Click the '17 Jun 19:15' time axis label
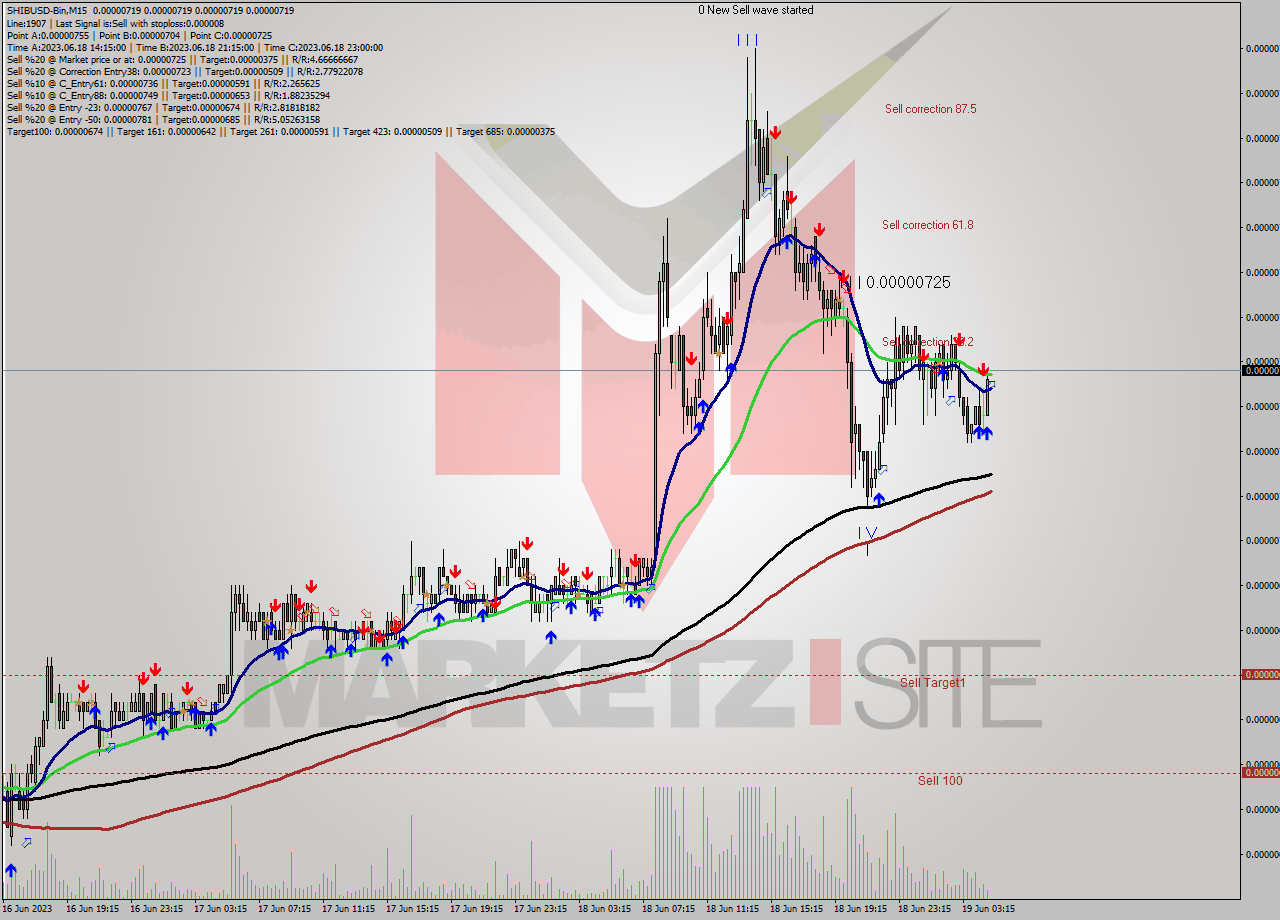This screenshot has width=1280, height=920. click(x=476, y=909)
